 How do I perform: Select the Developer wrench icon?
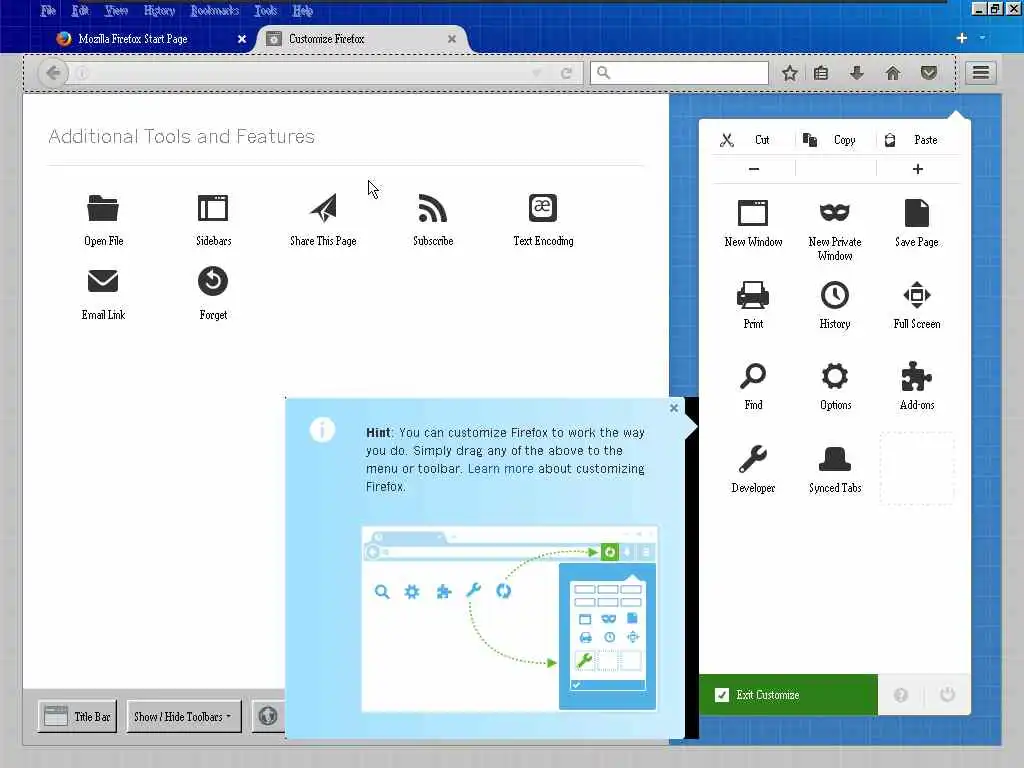753,459
